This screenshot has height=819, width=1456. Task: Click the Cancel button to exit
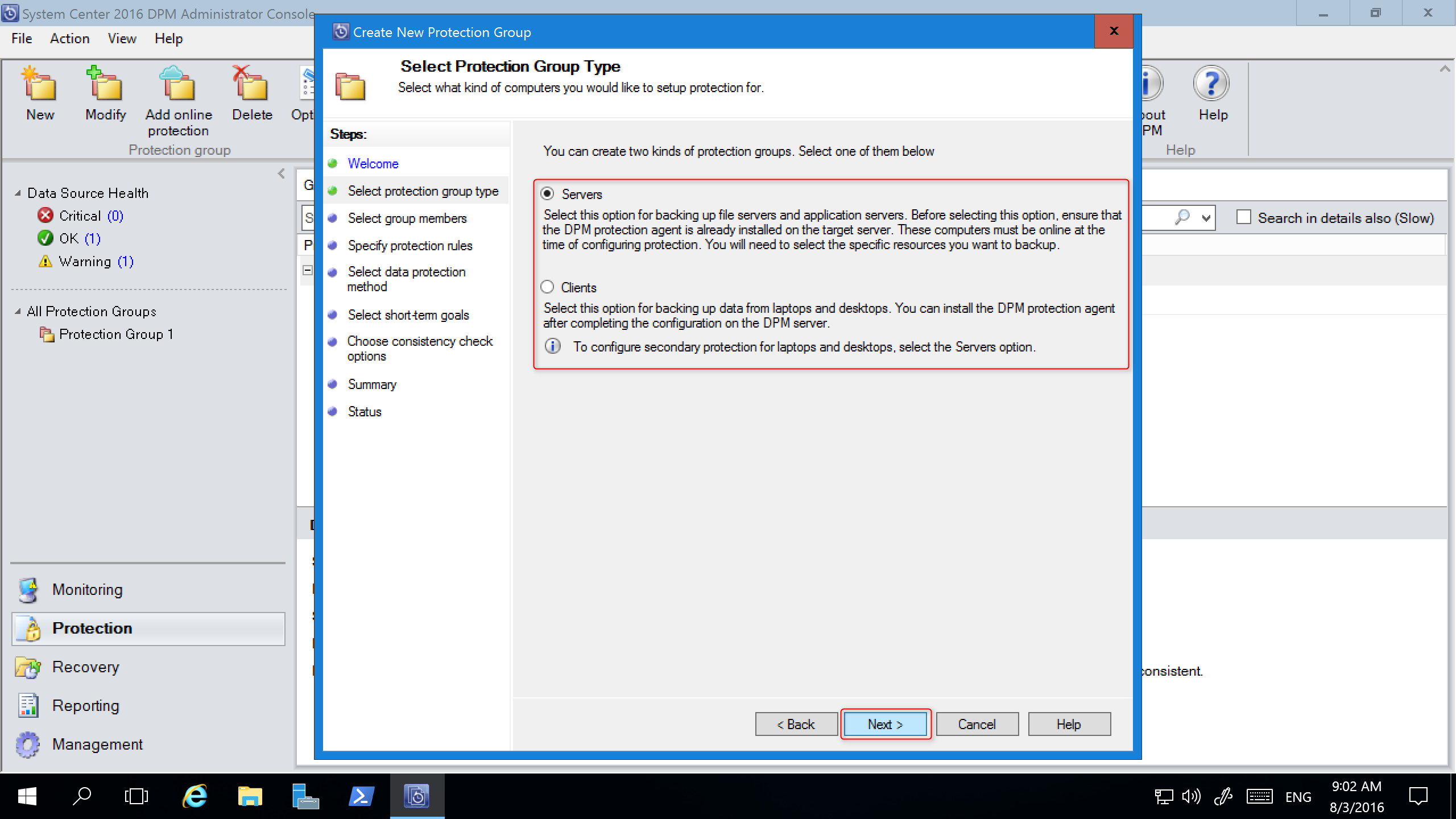[977, 724]
